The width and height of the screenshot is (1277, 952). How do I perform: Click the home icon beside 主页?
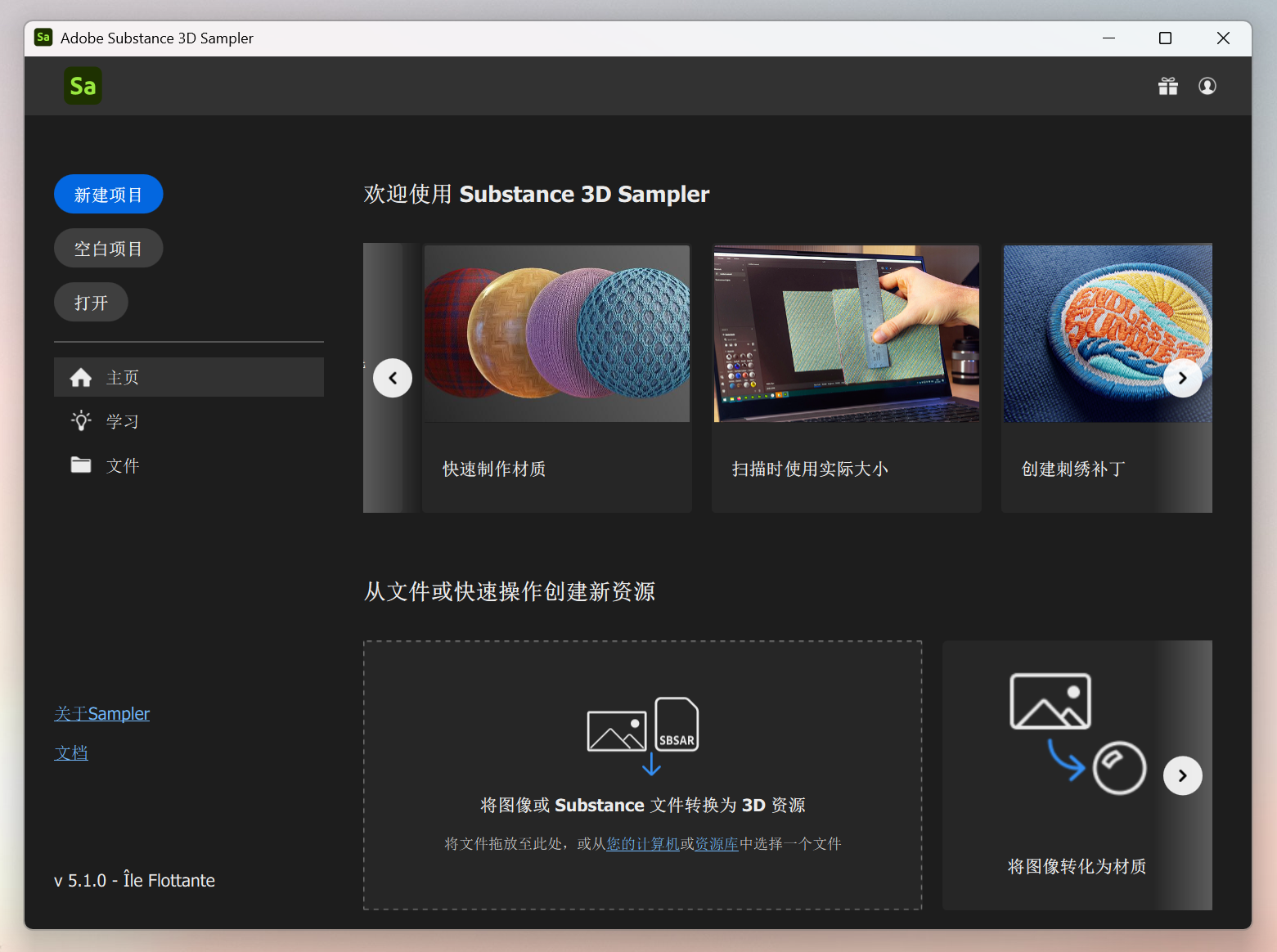point(81,377)
